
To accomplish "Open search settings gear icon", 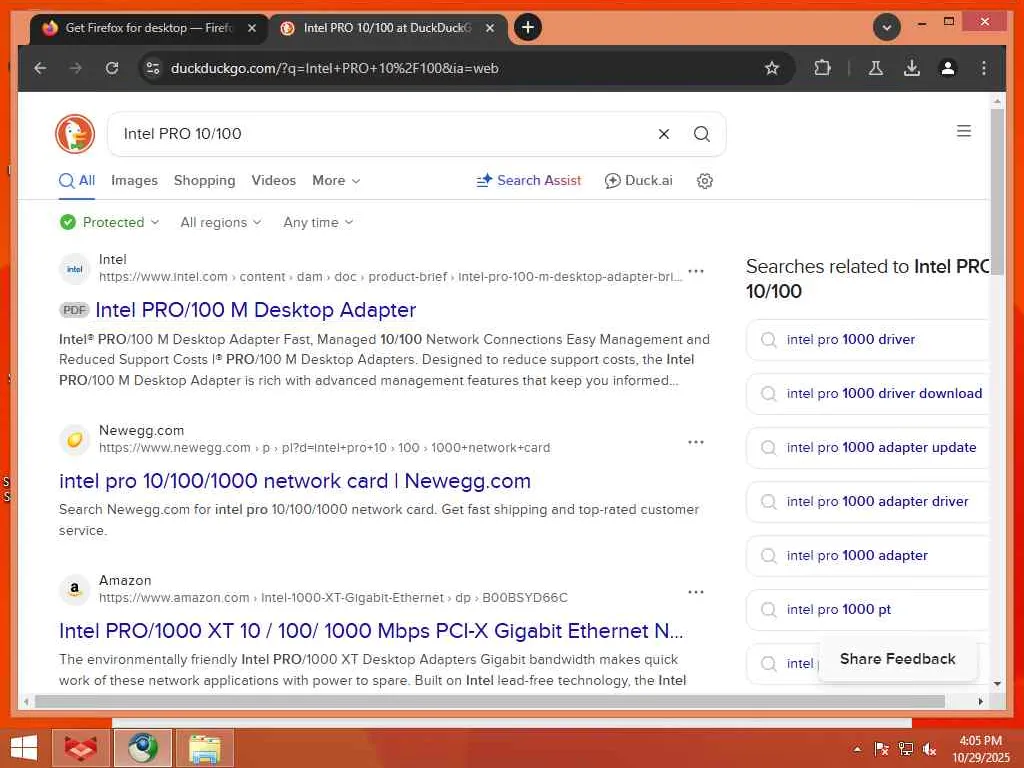I will pos(705,181).
